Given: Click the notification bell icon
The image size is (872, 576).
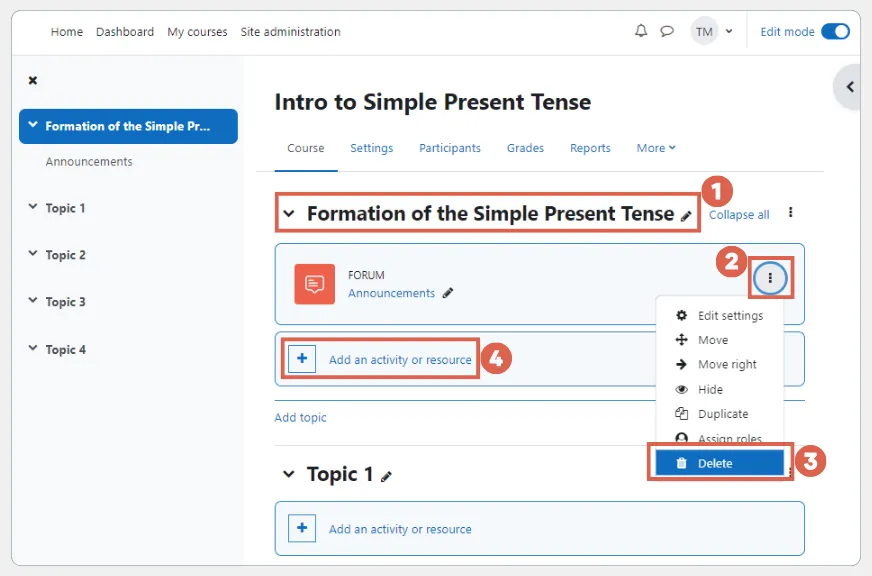Looking at the screenshot, I should click(x=641, y=31).
